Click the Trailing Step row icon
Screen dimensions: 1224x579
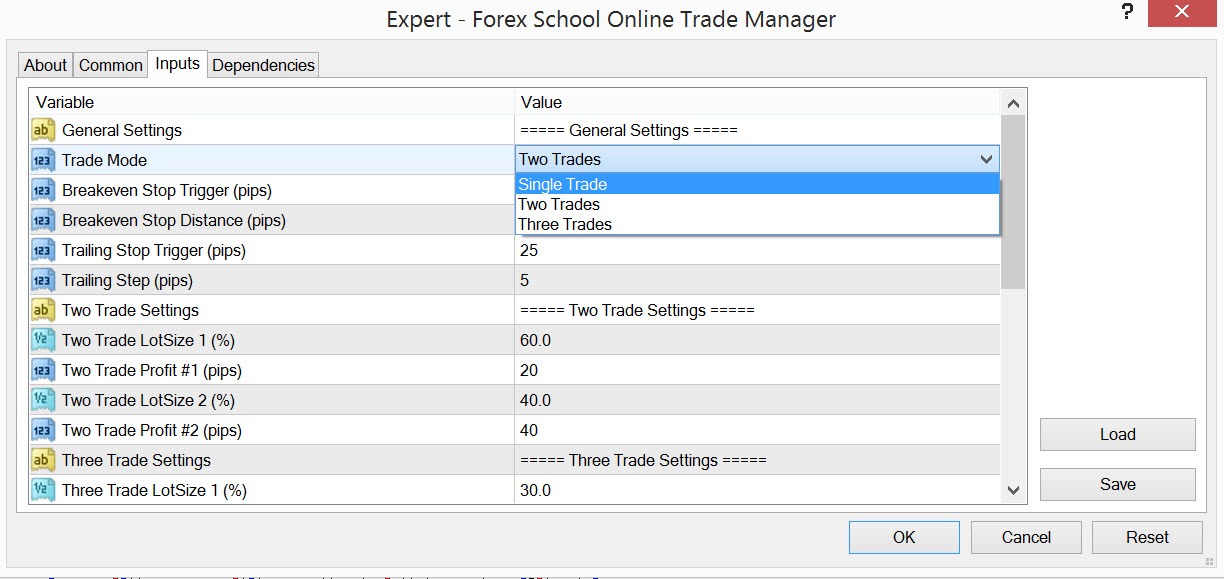tap(43, 280)
